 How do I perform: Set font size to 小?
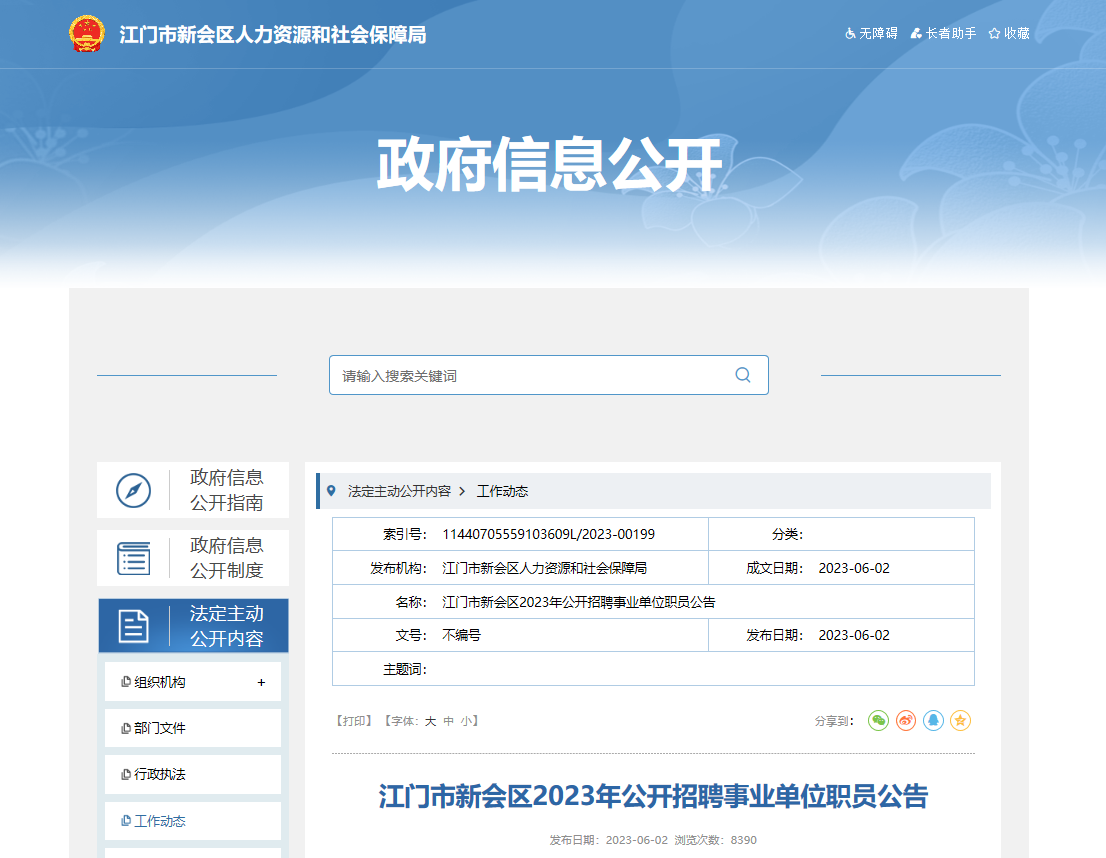click(466, 720)
